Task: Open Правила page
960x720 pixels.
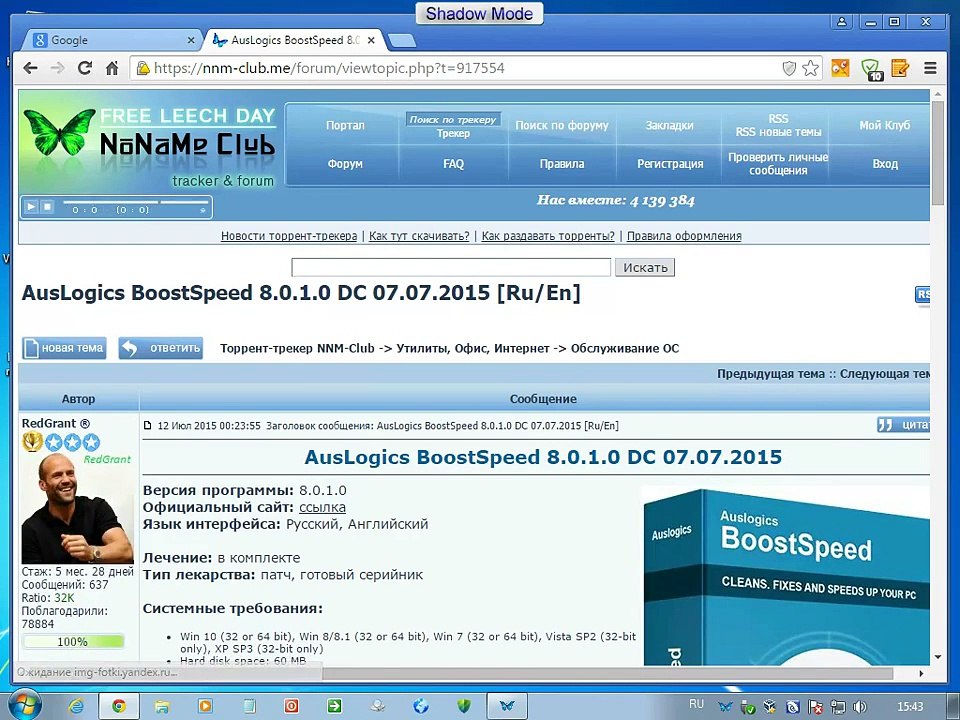Action: (x=561, y=164)
